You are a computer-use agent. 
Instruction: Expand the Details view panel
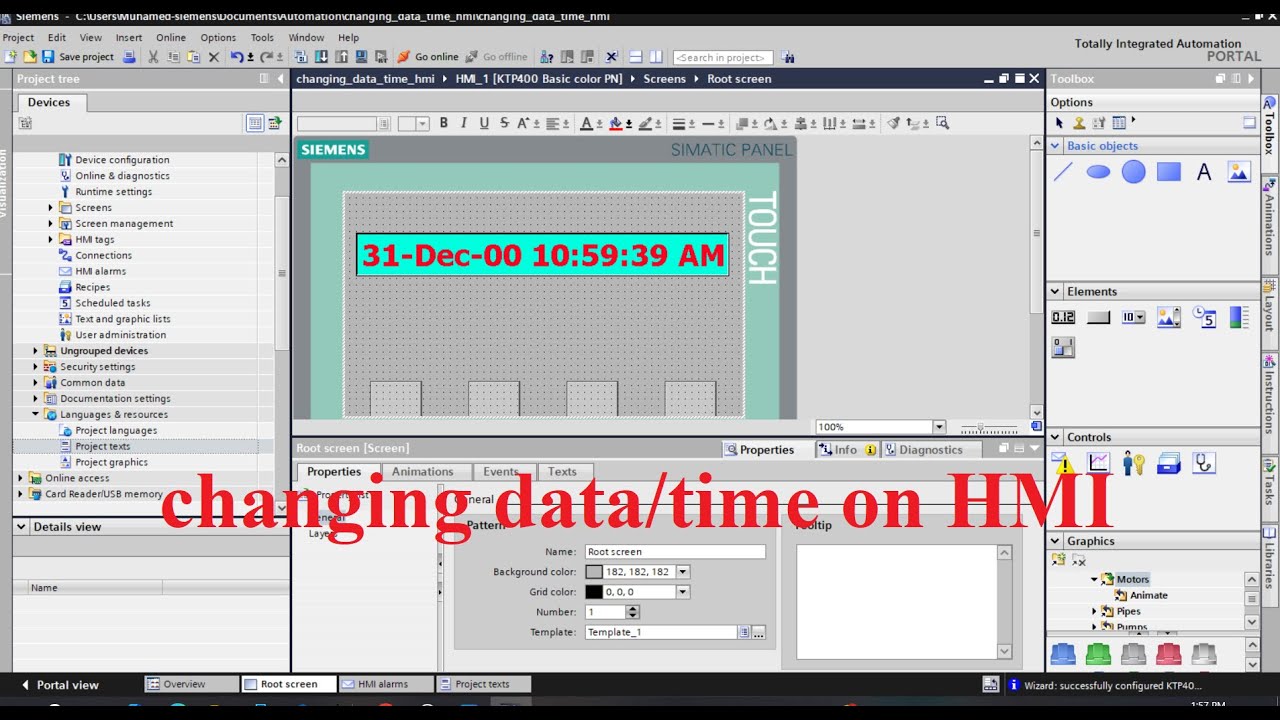[x=22, y=527]
